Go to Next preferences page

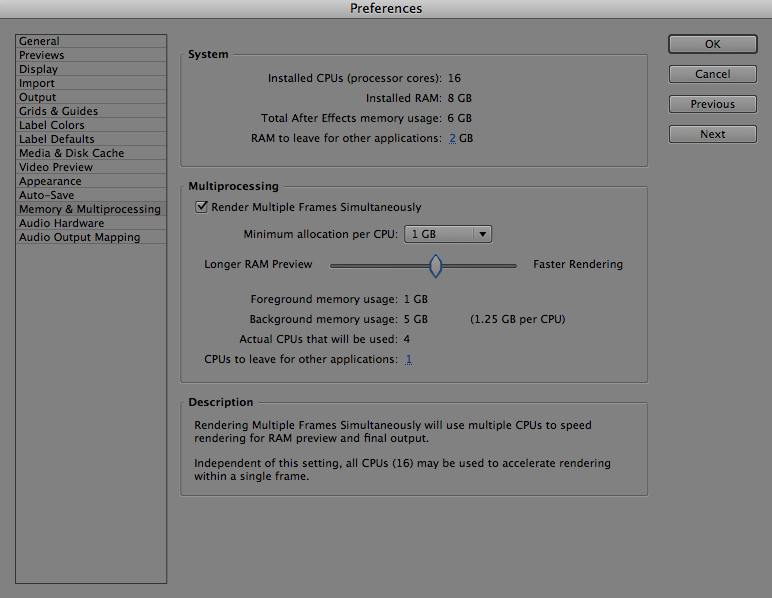[x=712, y=134]
